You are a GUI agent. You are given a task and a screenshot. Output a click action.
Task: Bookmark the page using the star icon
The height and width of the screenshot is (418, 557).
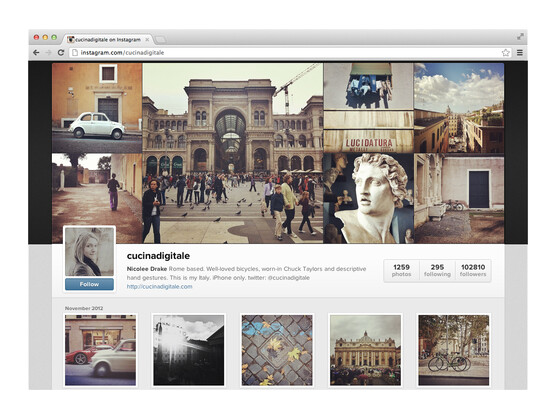point(505,53)
